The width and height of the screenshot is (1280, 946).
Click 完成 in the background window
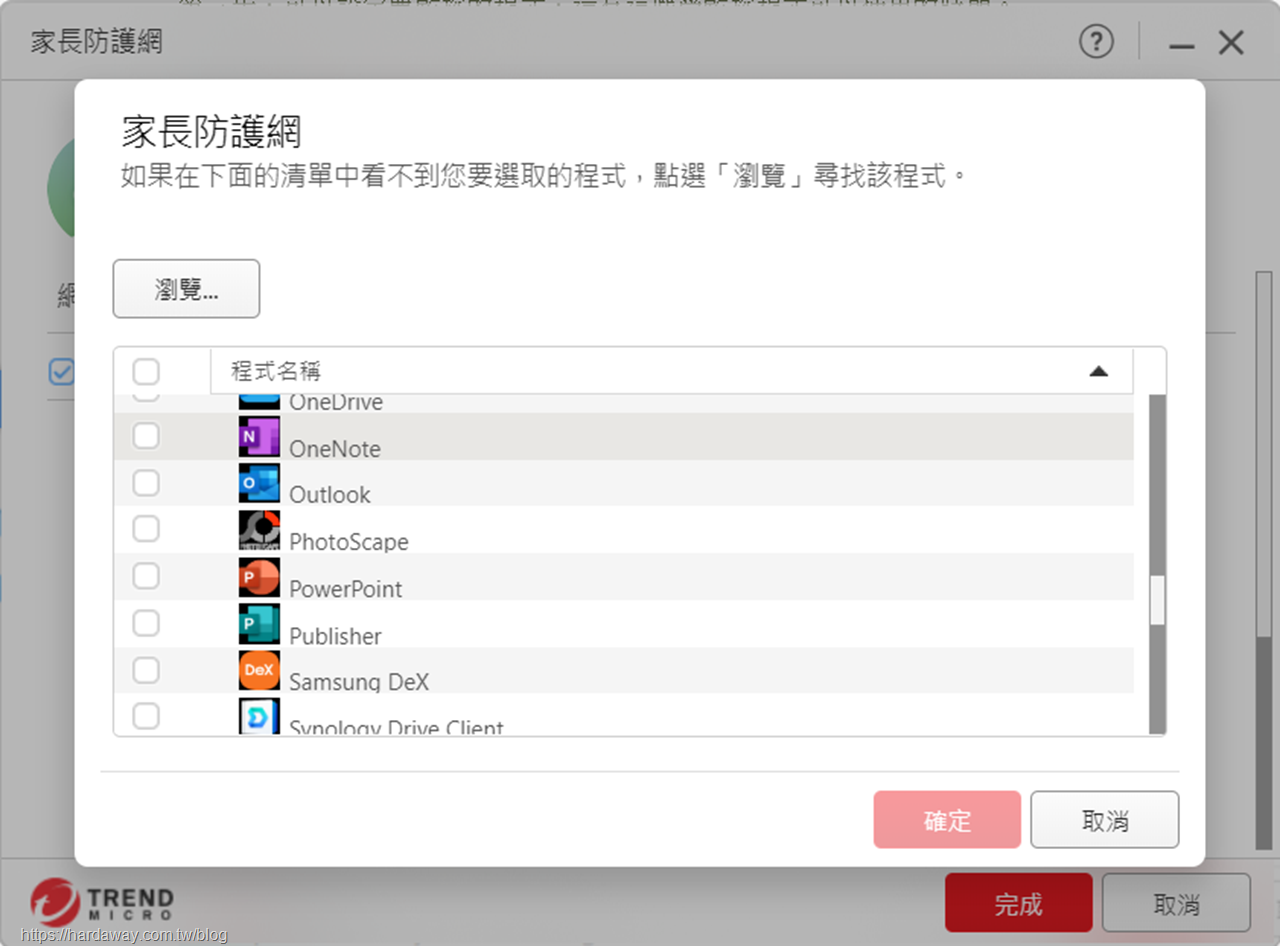tap(1019, 903)
